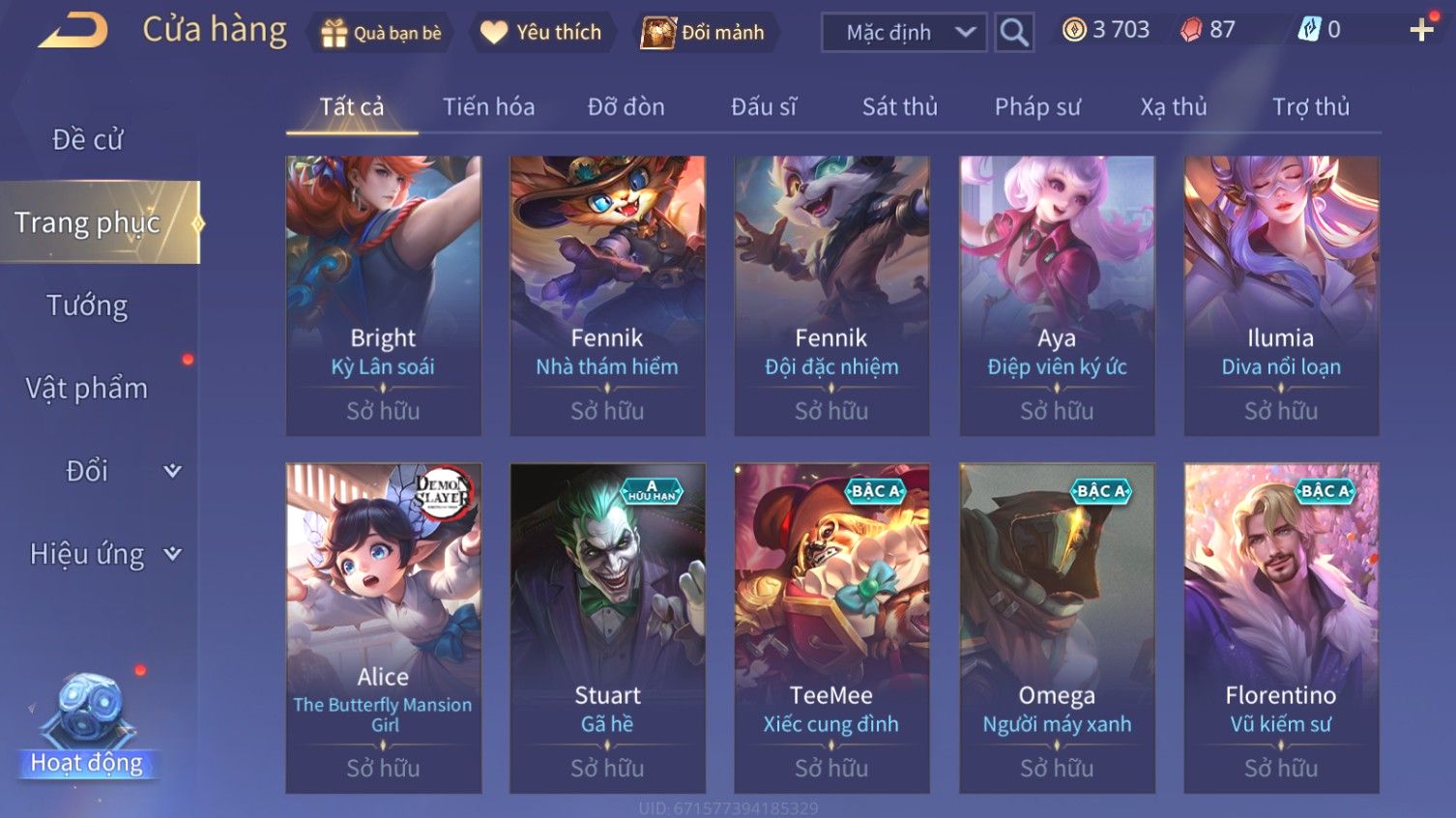Go back using the return arrow icon
Image resolution: width=1456 pixels, height=818 pixels.
(x=73, y=30)
